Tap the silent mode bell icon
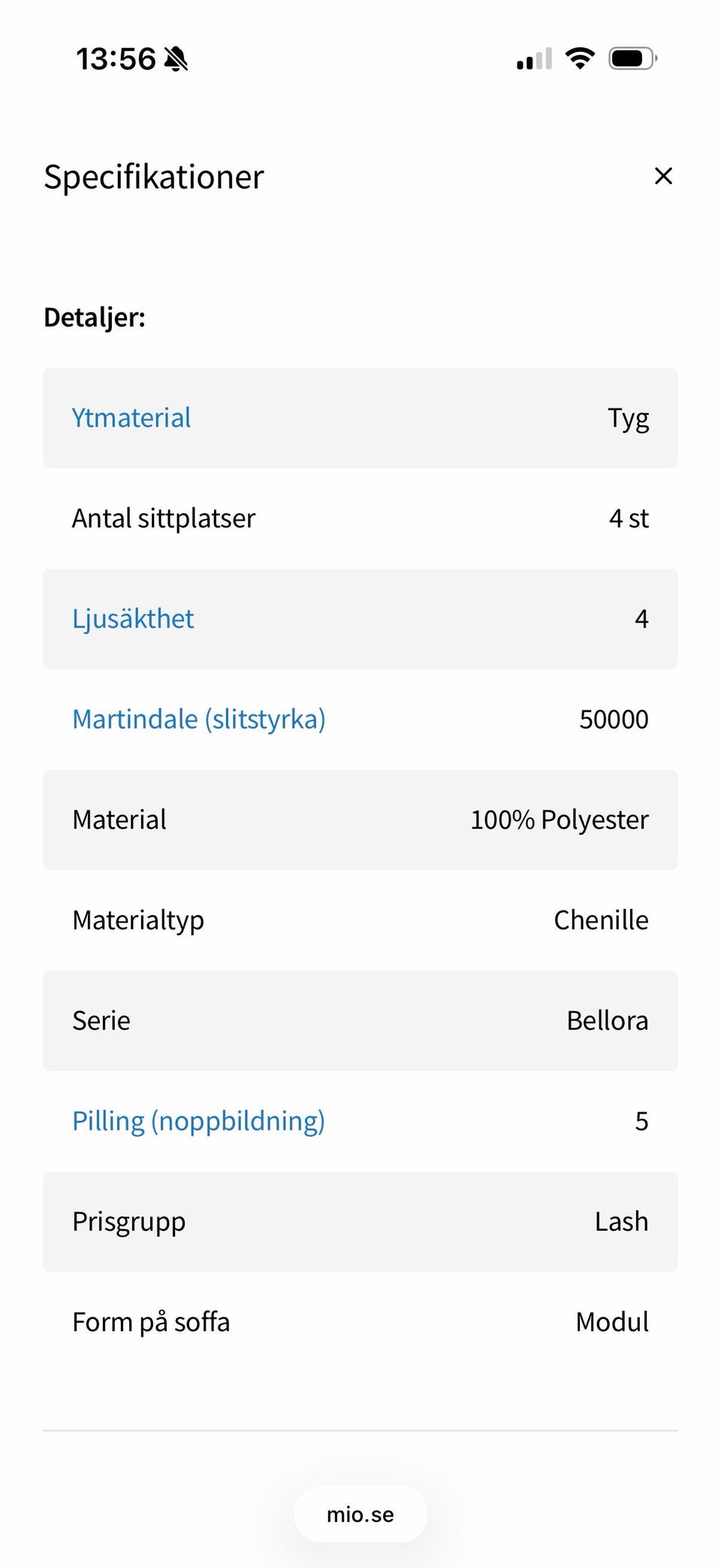The image size is (721, 1568). 176,59
